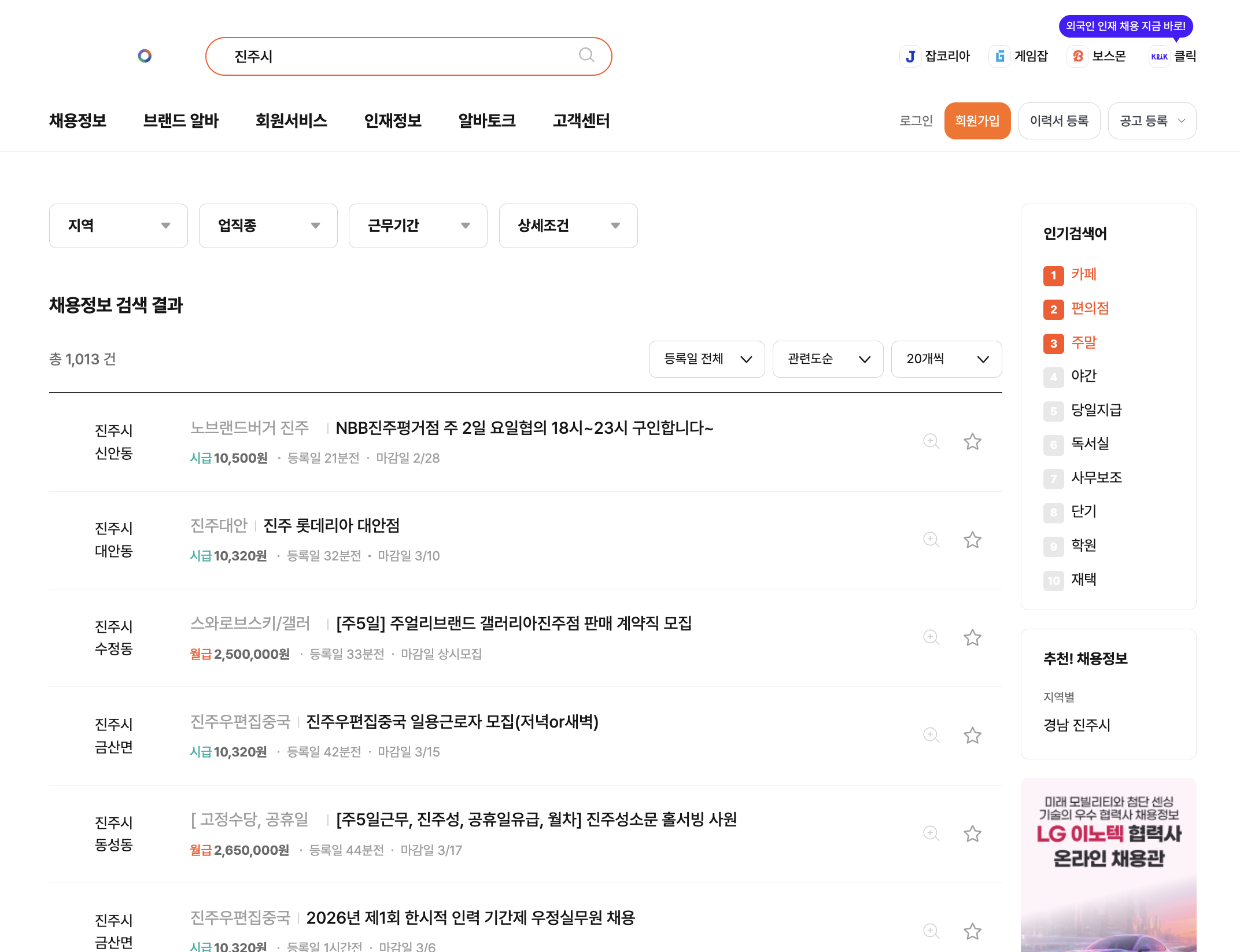The image size is (1240, 952).
Task: Click the 회원가입 signup button
Action: [x=977, y=121]
